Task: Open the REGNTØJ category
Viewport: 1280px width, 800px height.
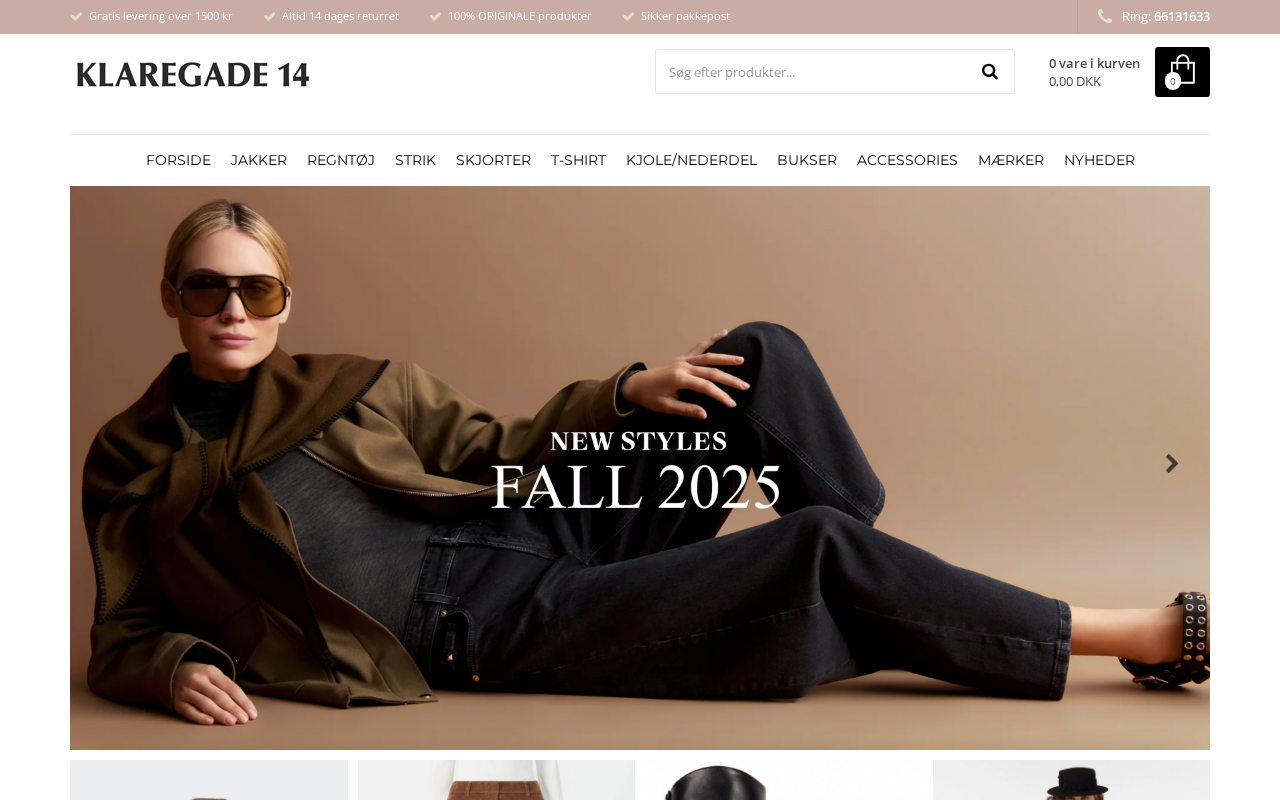Action: tap(341, 160)
